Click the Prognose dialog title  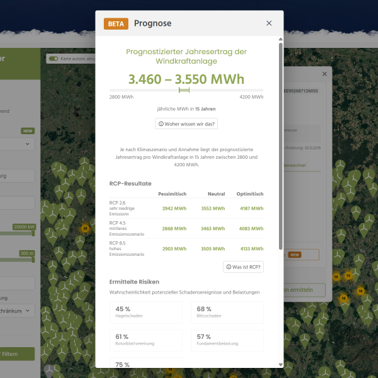click(x=153, y=23)
